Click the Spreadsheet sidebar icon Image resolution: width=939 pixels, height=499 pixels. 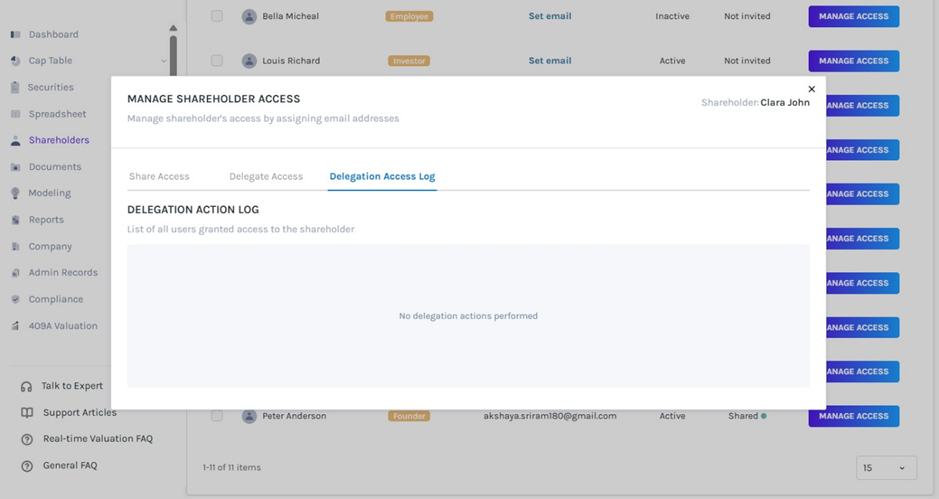(x=16, y=114)
